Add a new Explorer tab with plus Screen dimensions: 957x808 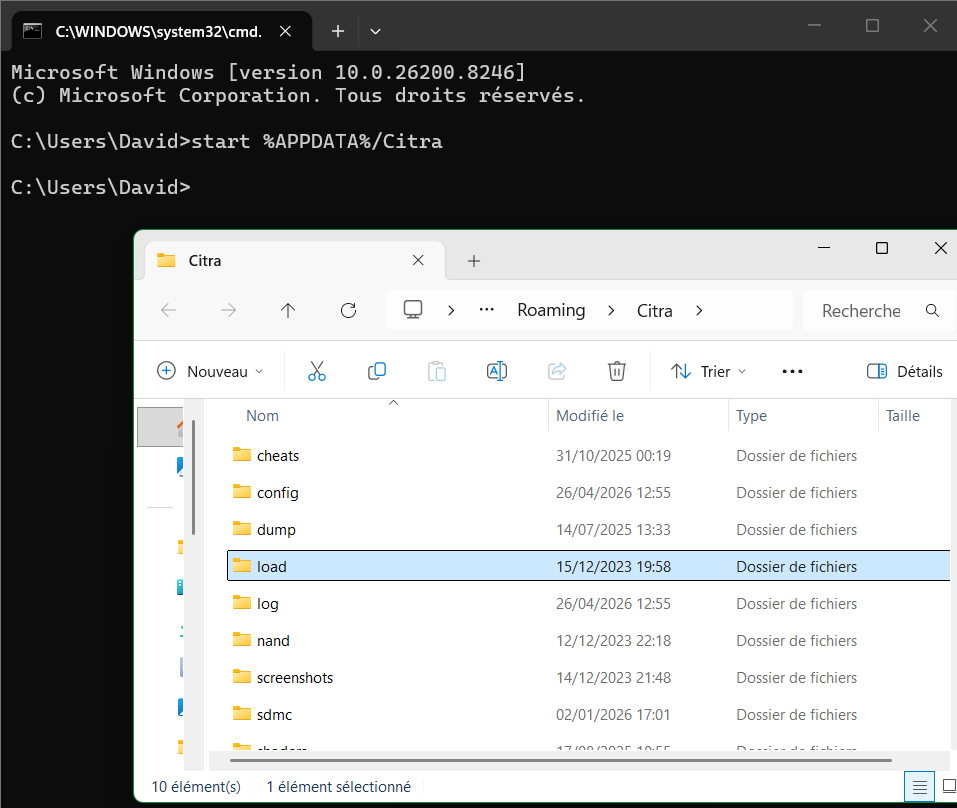[x=474, y=261]
